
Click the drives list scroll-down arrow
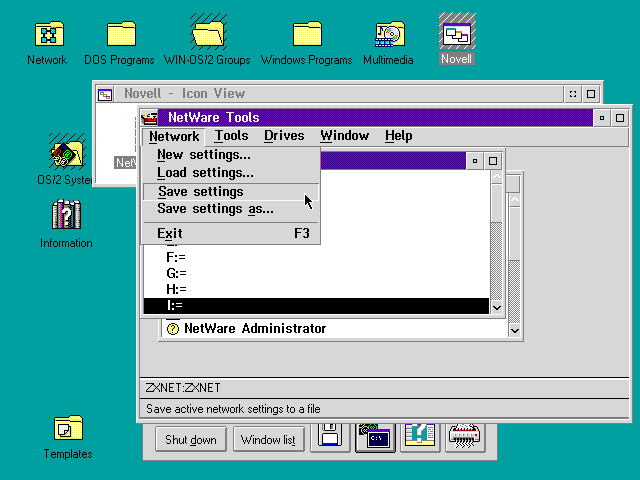(x=497, y=307)
